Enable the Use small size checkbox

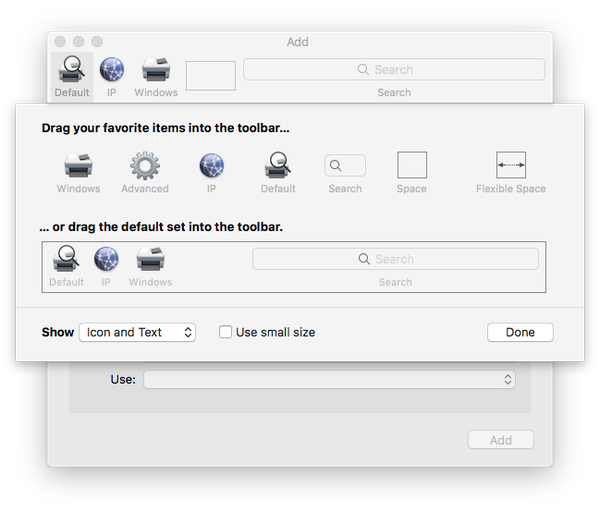226,332
